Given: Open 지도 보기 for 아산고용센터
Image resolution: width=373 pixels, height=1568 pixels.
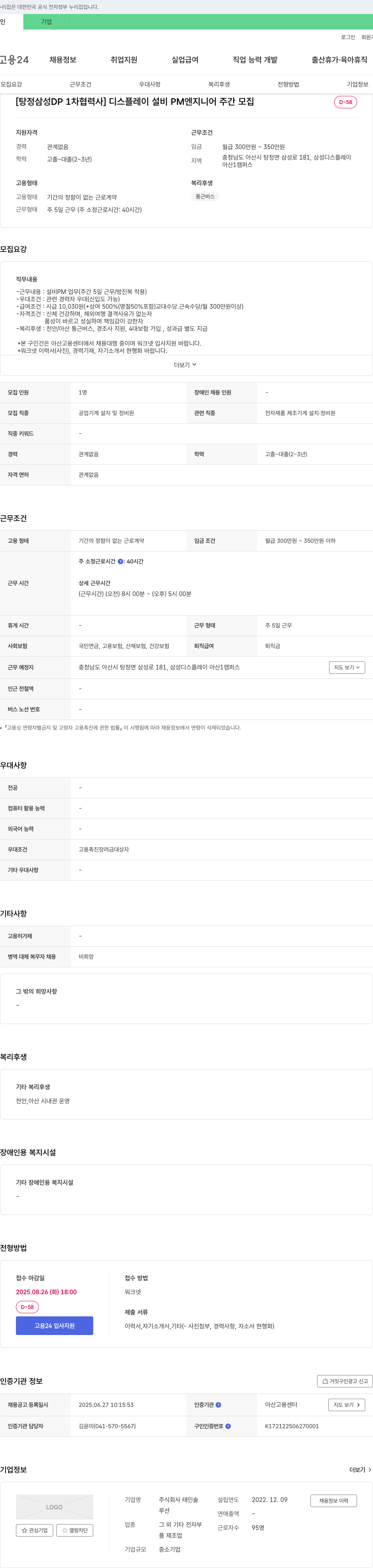Looking at the screenshot, I should pyautogui.click(x=347, y=1405).
